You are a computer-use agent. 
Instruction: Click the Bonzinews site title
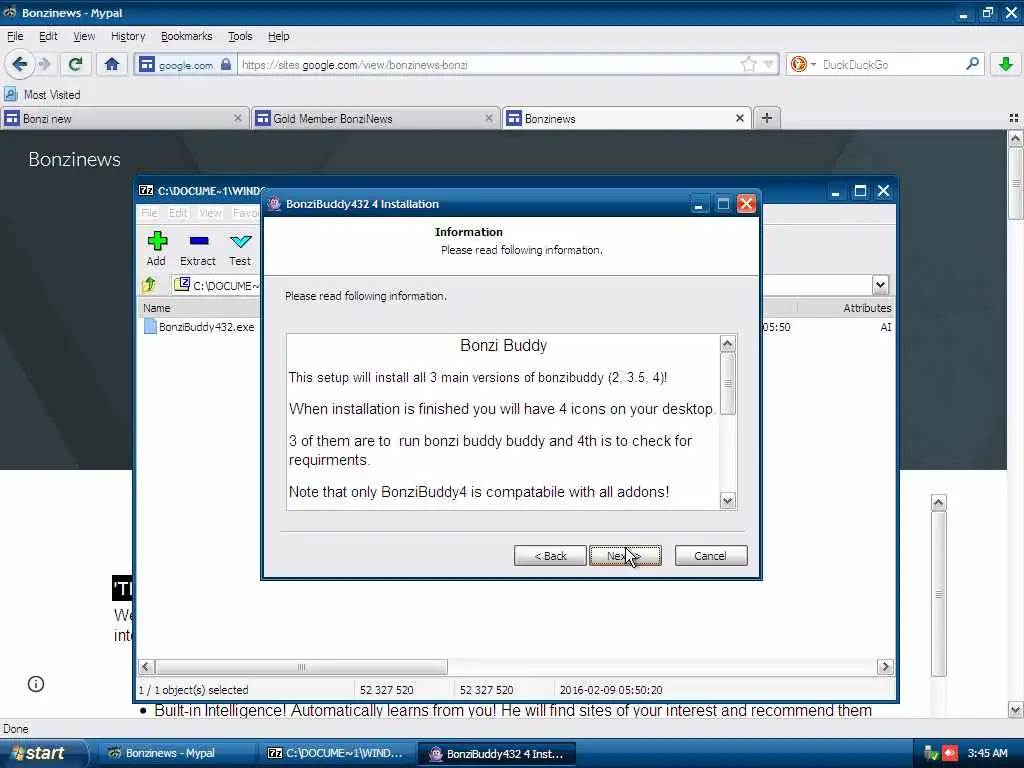click(x=74, y=159)
